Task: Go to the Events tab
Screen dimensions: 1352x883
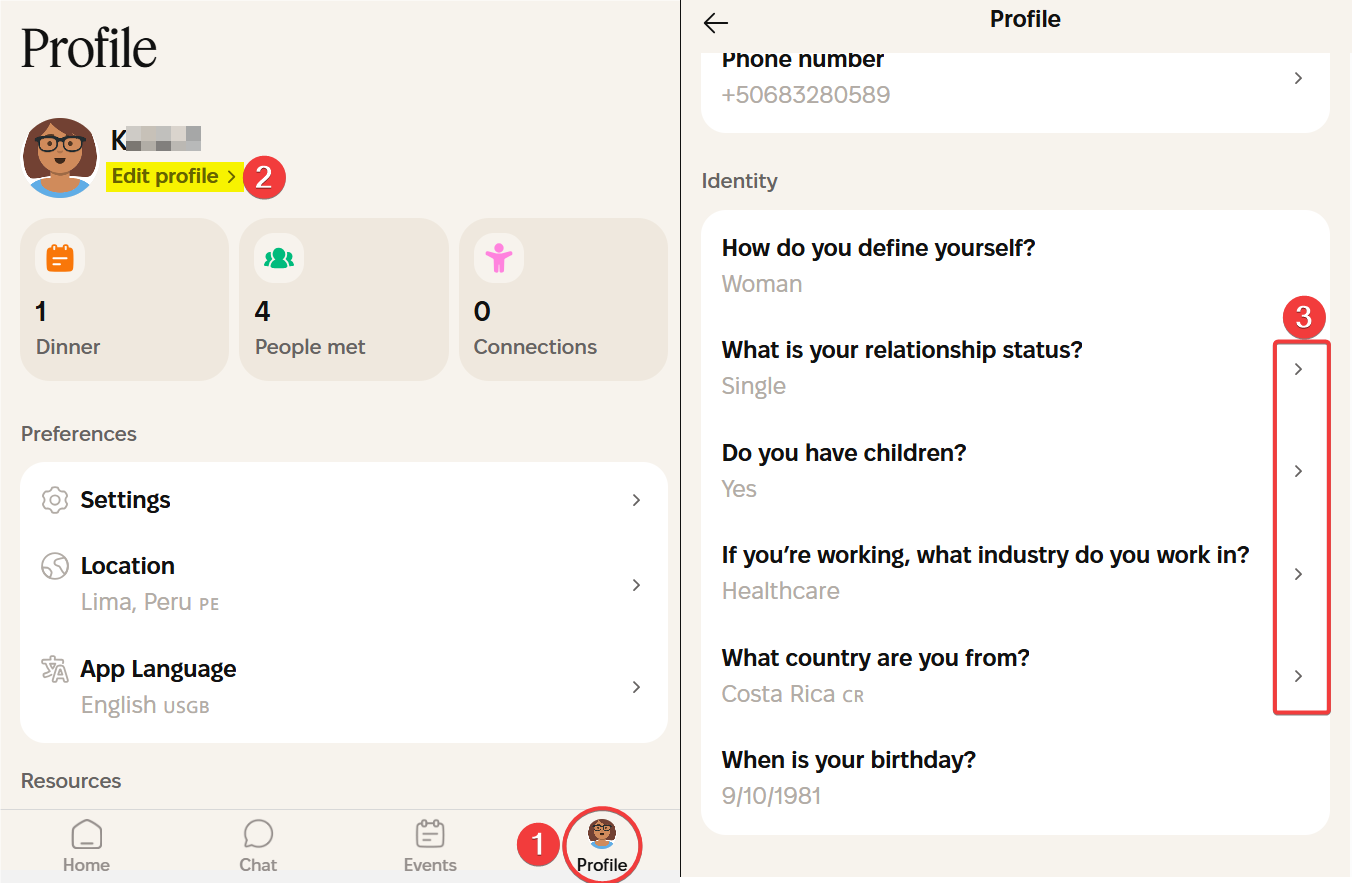Action: (430, 845)
